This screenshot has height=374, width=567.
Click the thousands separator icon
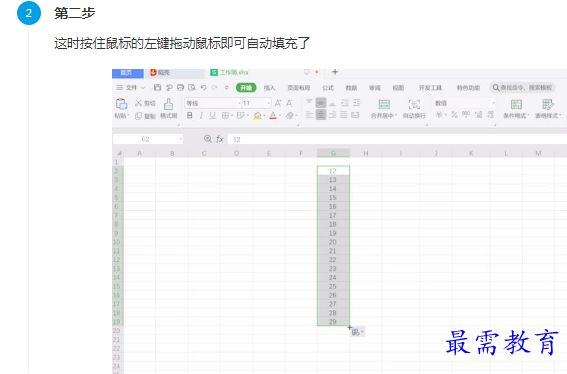point(466,114)
